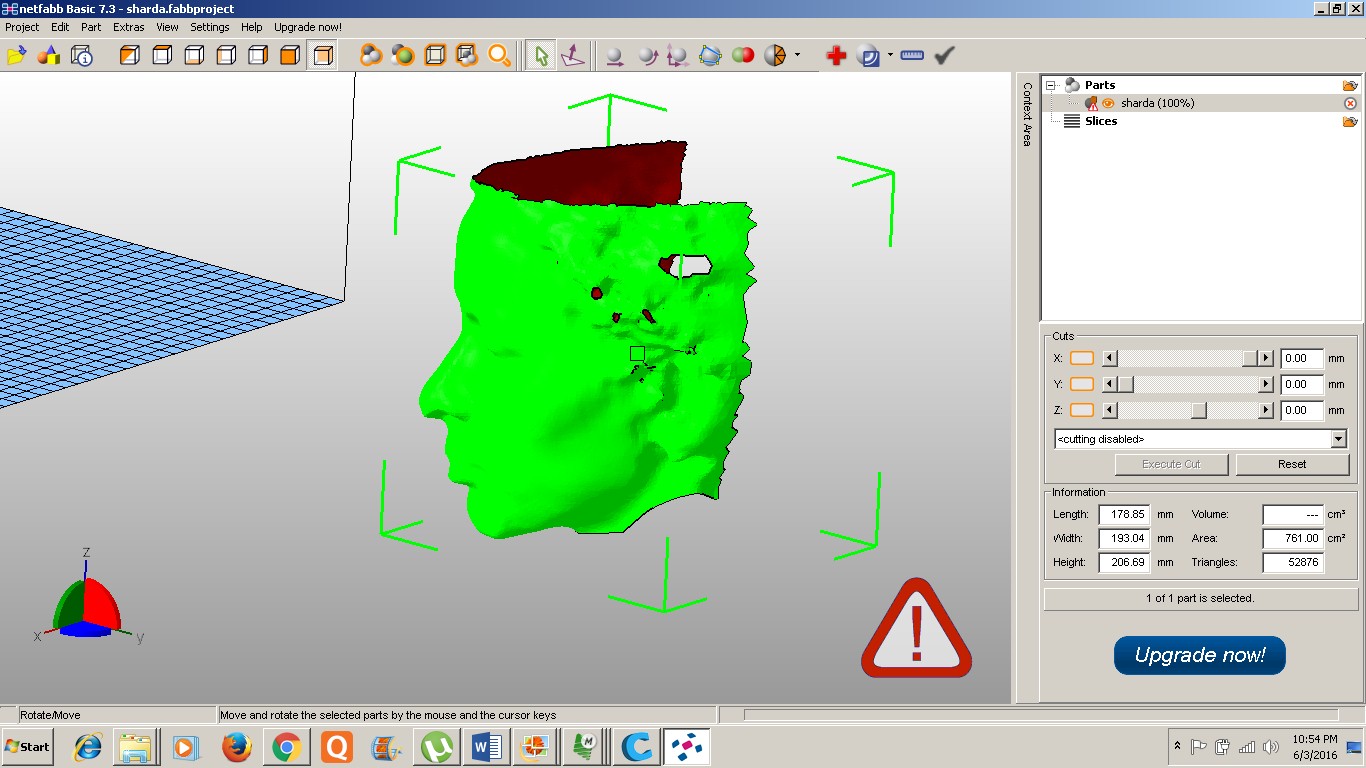Toggle the Z cut orange indicator
Image resolution: width=1366 pixels, height=768 pixels.
coord(1082,410)
